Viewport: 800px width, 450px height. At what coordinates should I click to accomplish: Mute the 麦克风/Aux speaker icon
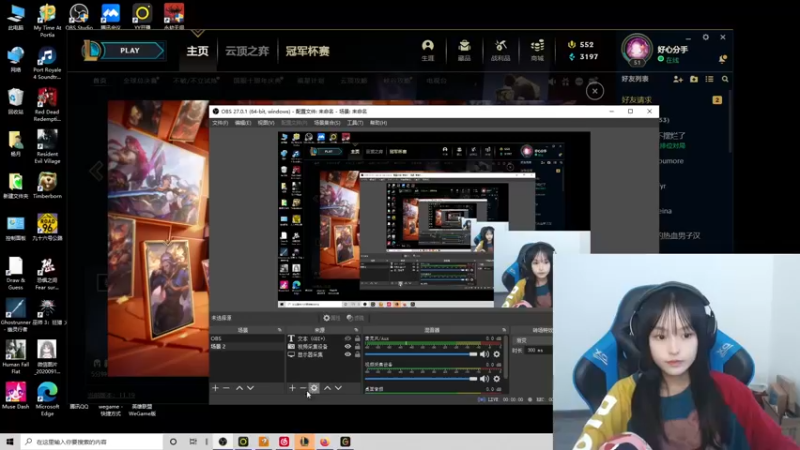coord(484,354)
